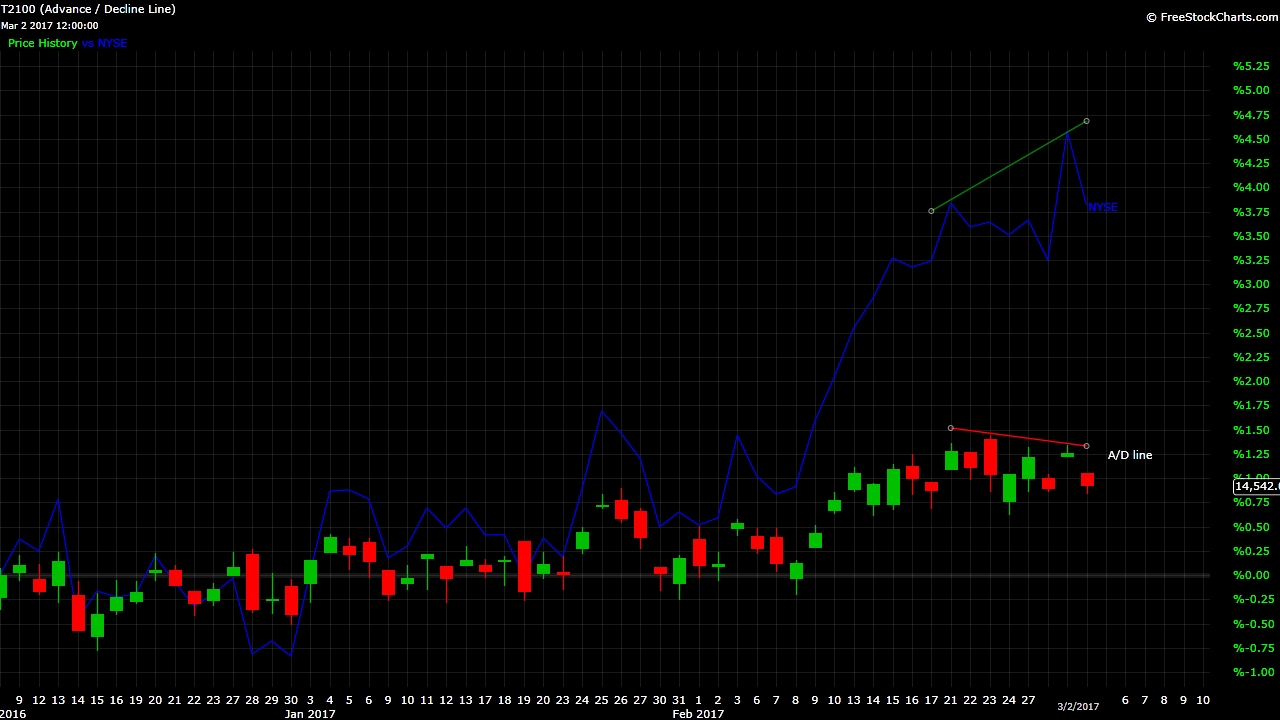This screenshot has width=1280, height=720.
Task: Click the Jan 2017 month label
Action: [310, 714]
